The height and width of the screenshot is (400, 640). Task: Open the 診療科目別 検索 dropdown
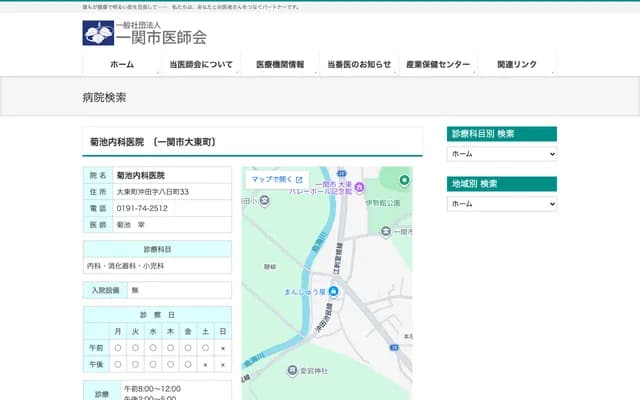click(x=502, y=155)
